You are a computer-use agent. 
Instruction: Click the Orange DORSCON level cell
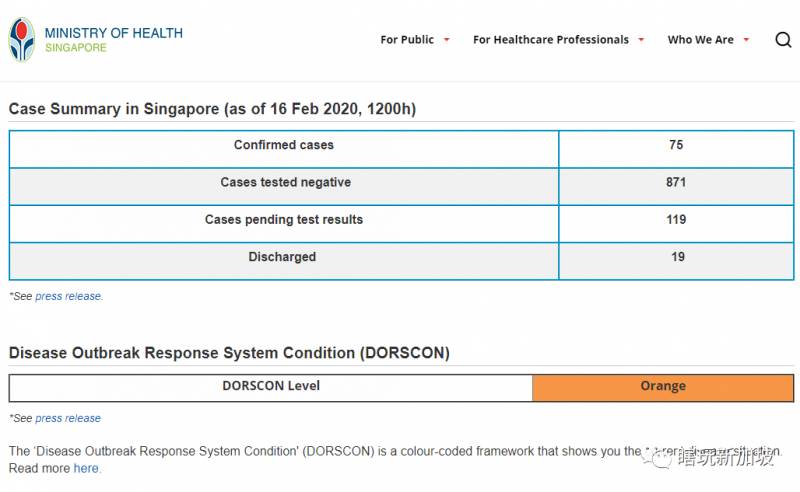[662, 387]
